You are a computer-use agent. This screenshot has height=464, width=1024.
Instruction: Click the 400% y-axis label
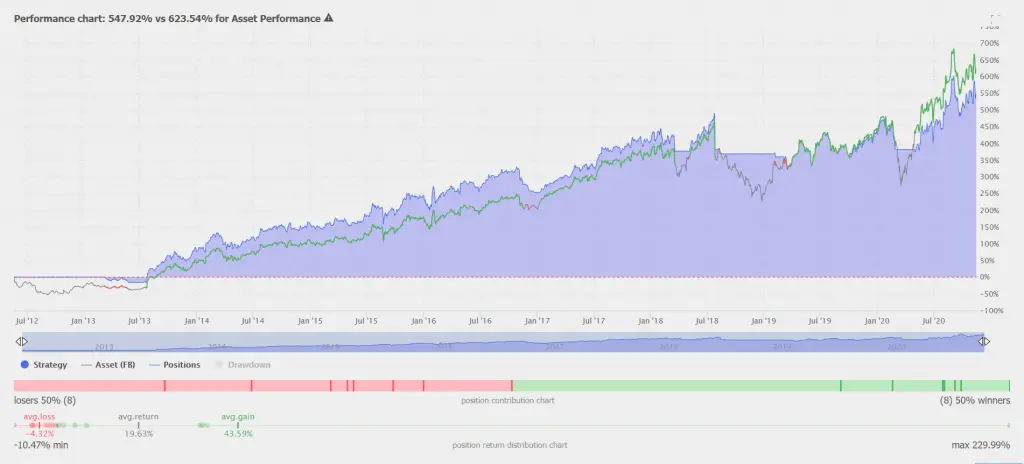(991, 143)
